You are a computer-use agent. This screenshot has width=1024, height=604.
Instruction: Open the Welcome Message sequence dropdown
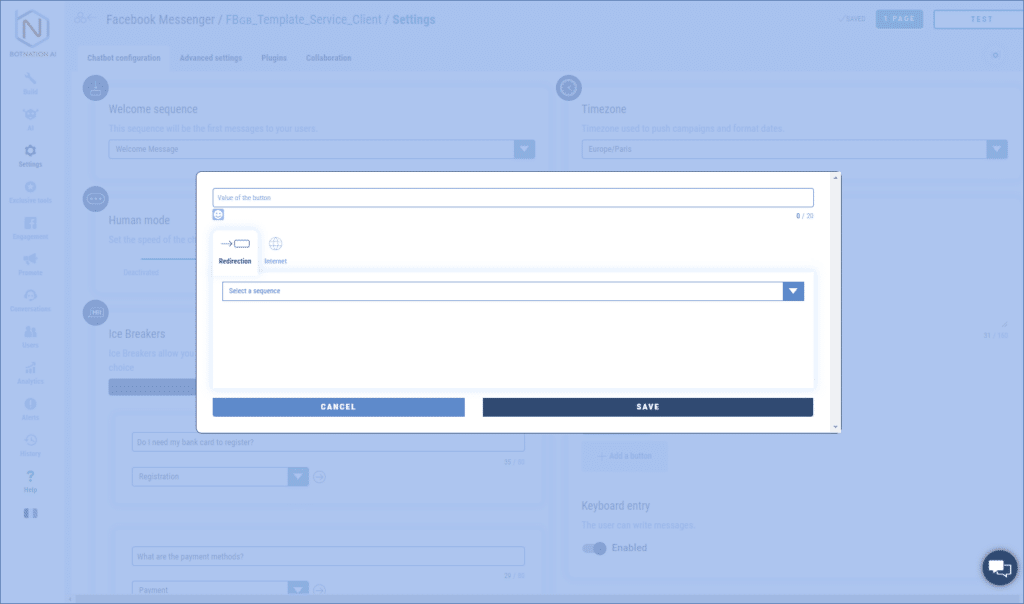point(524,149)
